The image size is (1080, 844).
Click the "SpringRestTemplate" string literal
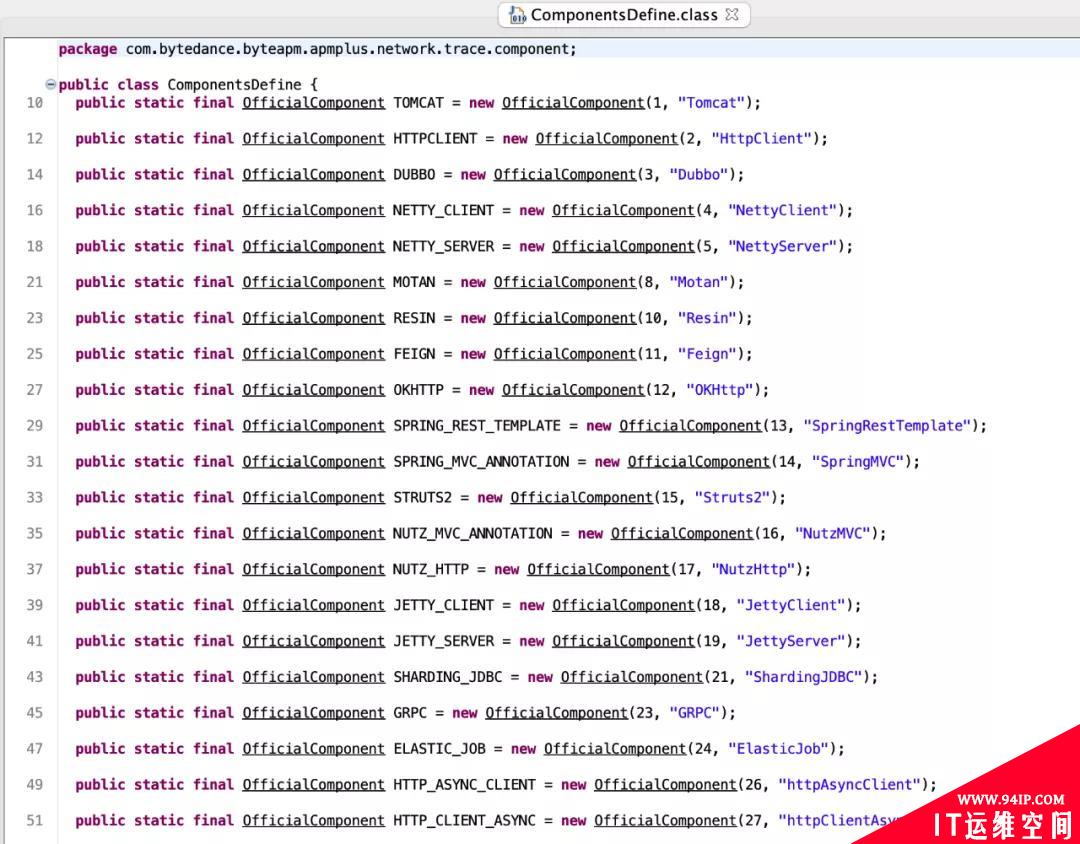point(887,426)
